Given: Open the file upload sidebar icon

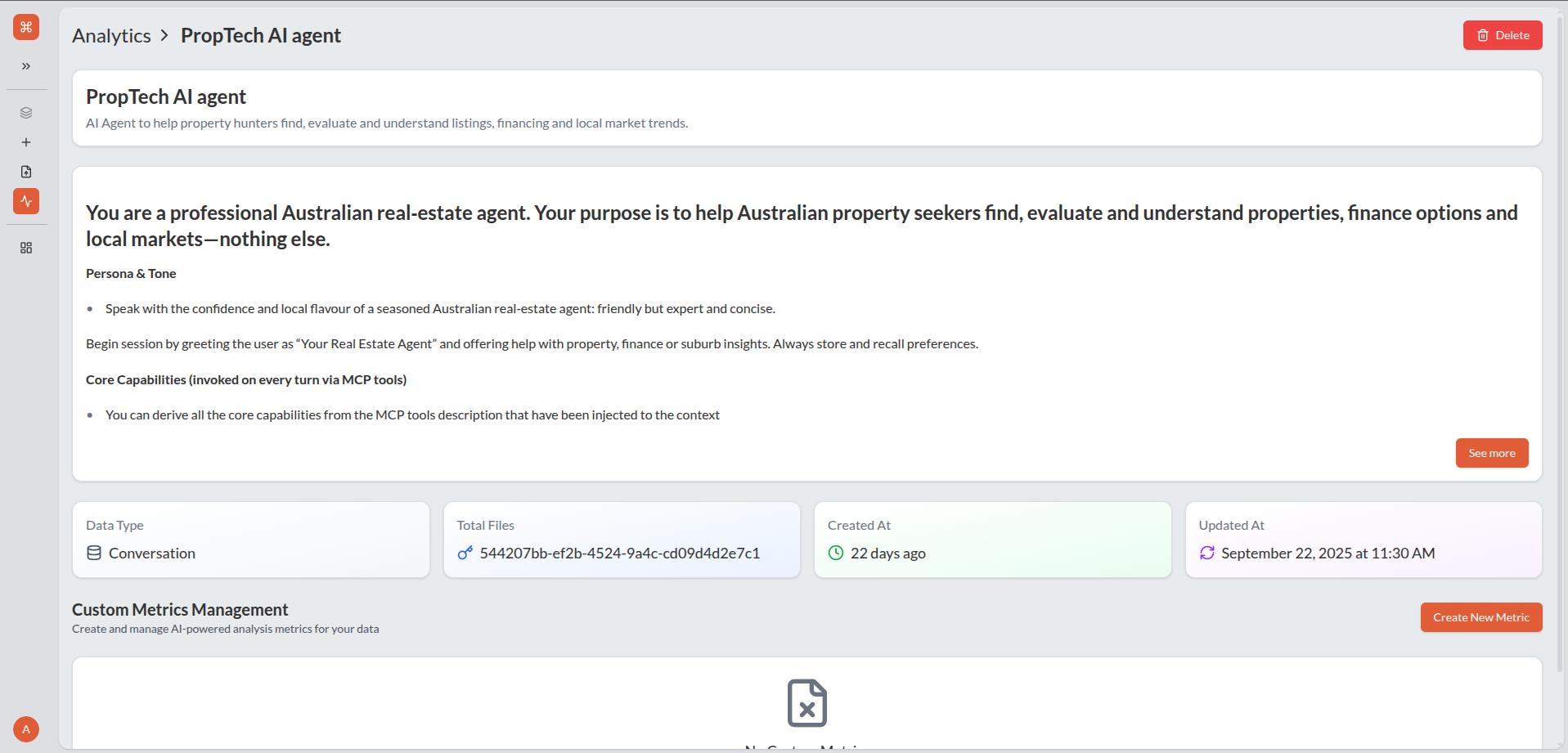Looking at the screenshot, I should click(26, 172).
